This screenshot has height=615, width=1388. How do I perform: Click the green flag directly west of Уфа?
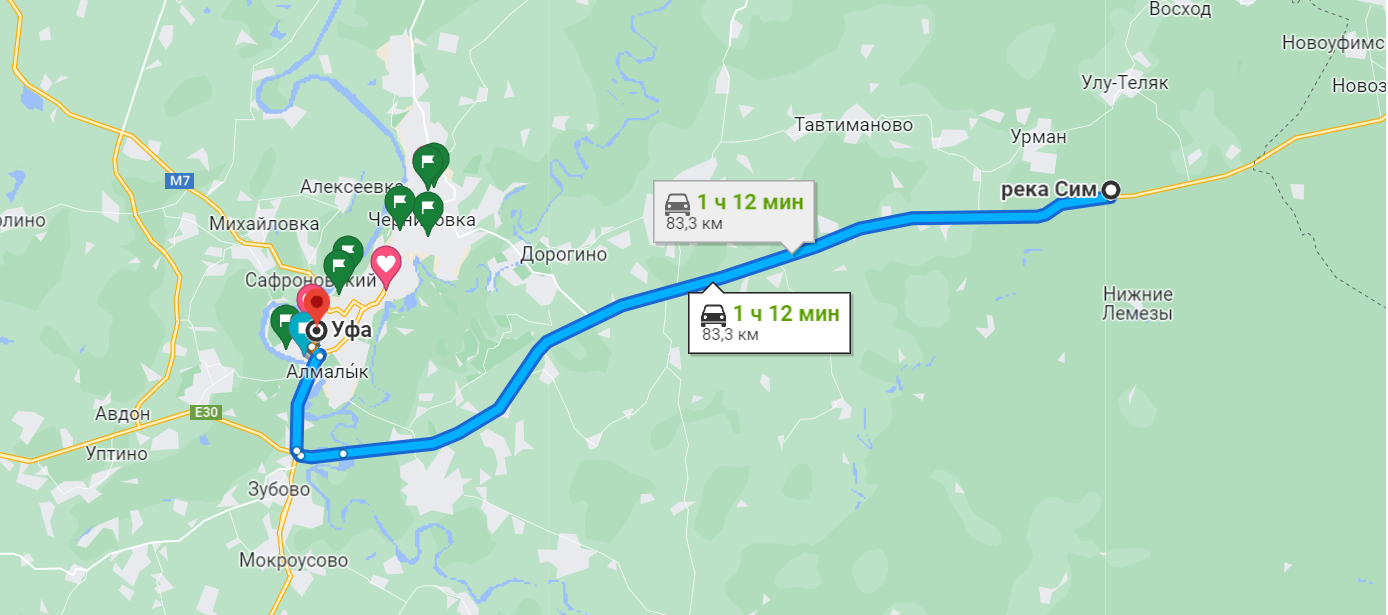(283, 325)
